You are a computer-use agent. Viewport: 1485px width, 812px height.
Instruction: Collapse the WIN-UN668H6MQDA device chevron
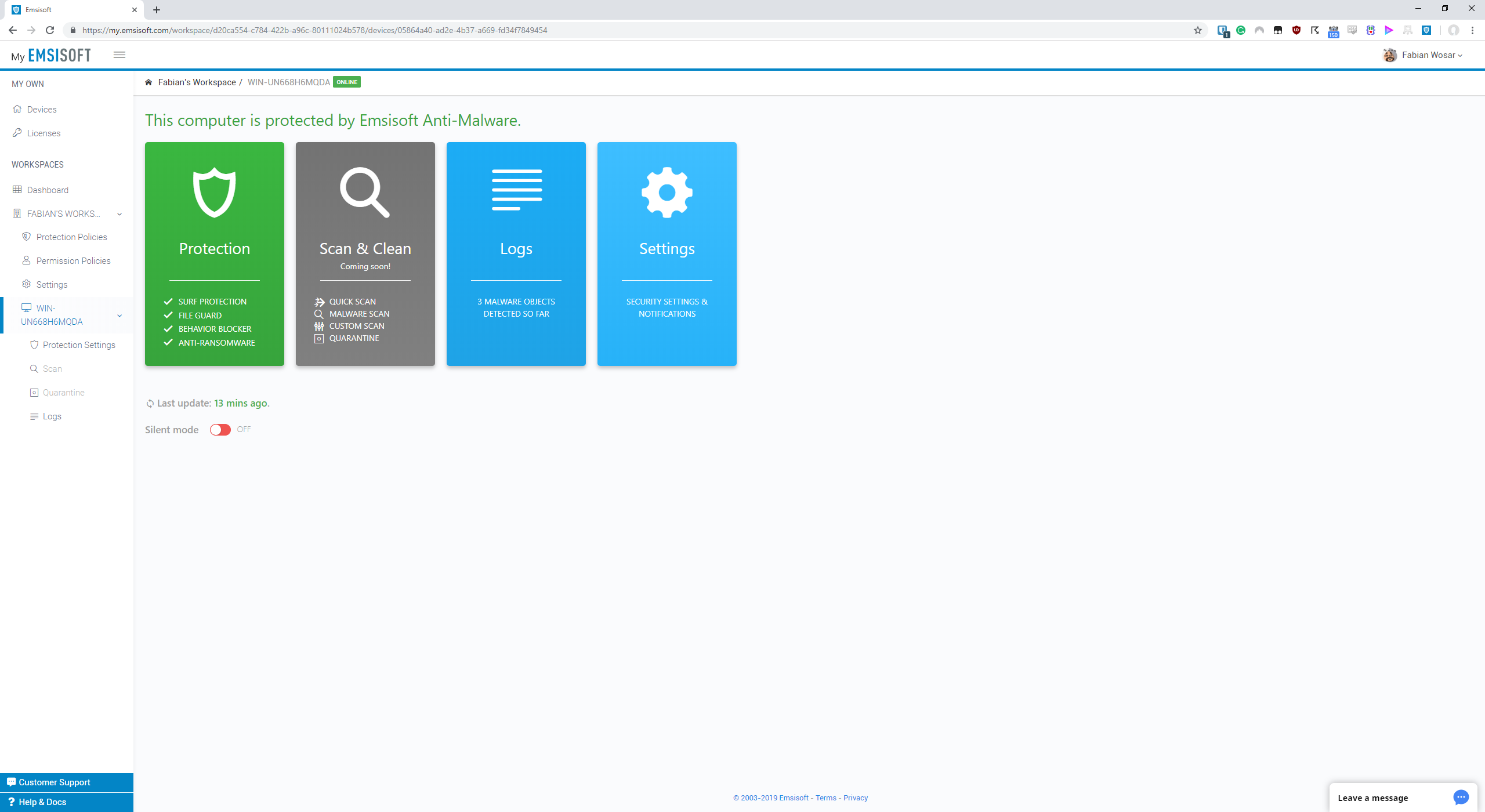pos(119,316)
